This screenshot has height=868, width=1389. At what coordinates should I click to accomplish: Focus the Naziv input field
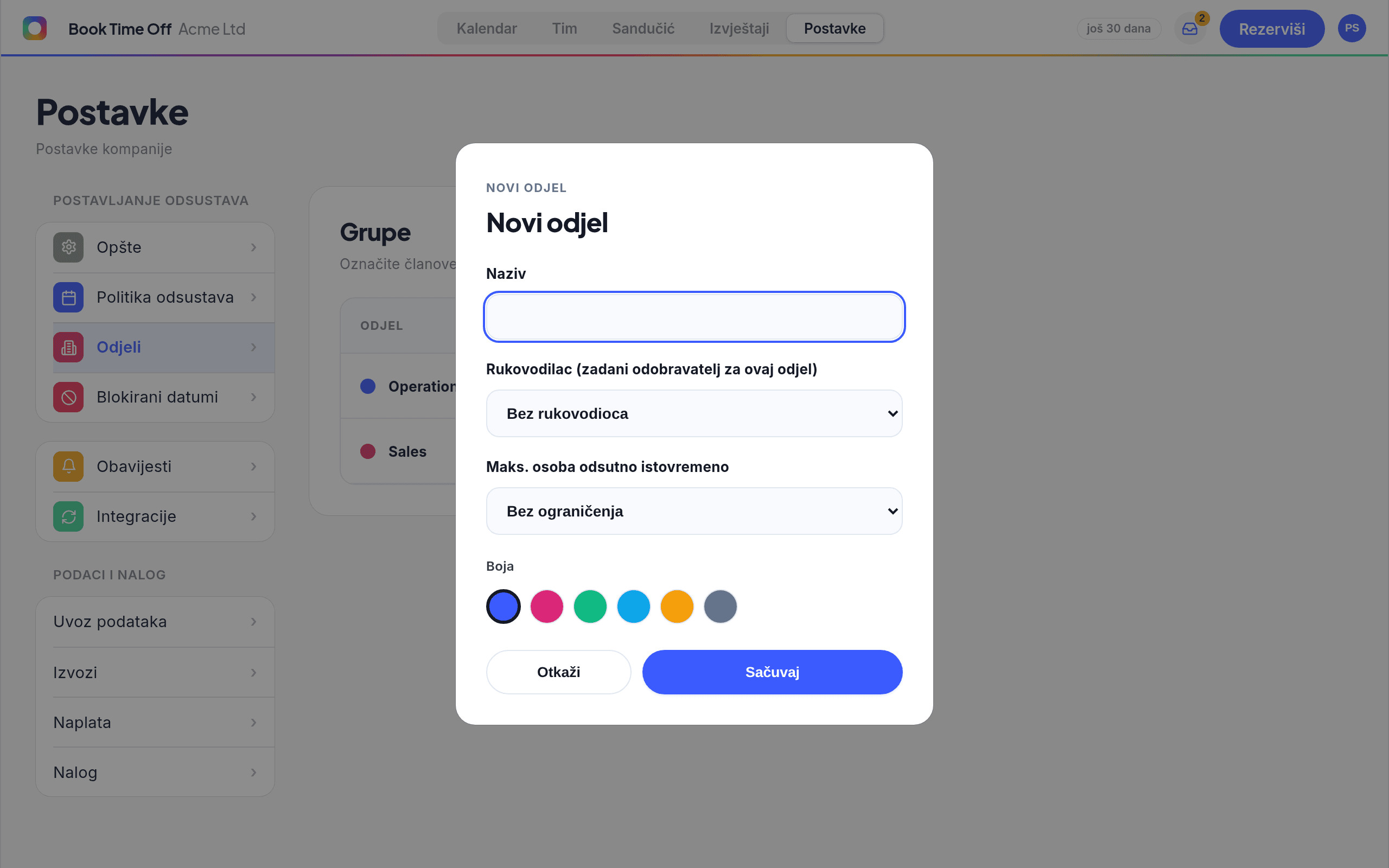pos(694,317)
